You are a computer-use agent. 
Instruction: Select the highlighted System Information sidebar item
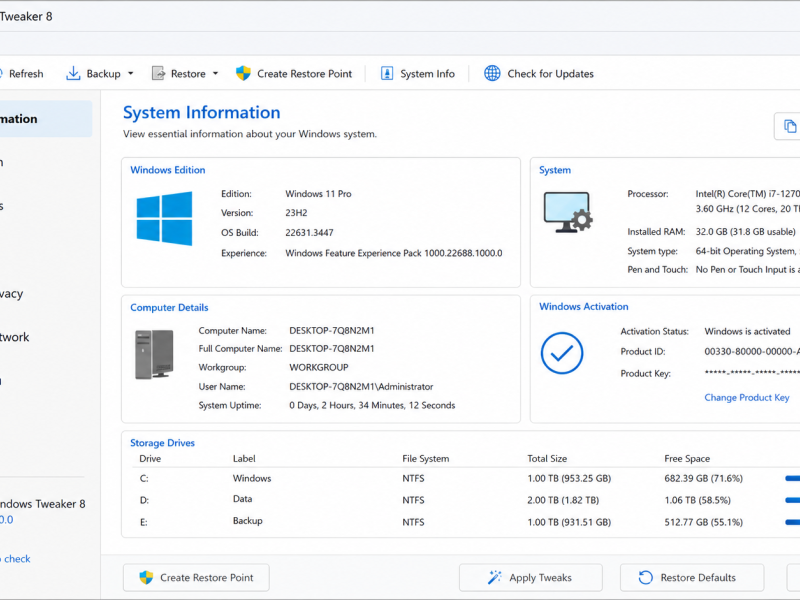45,119
